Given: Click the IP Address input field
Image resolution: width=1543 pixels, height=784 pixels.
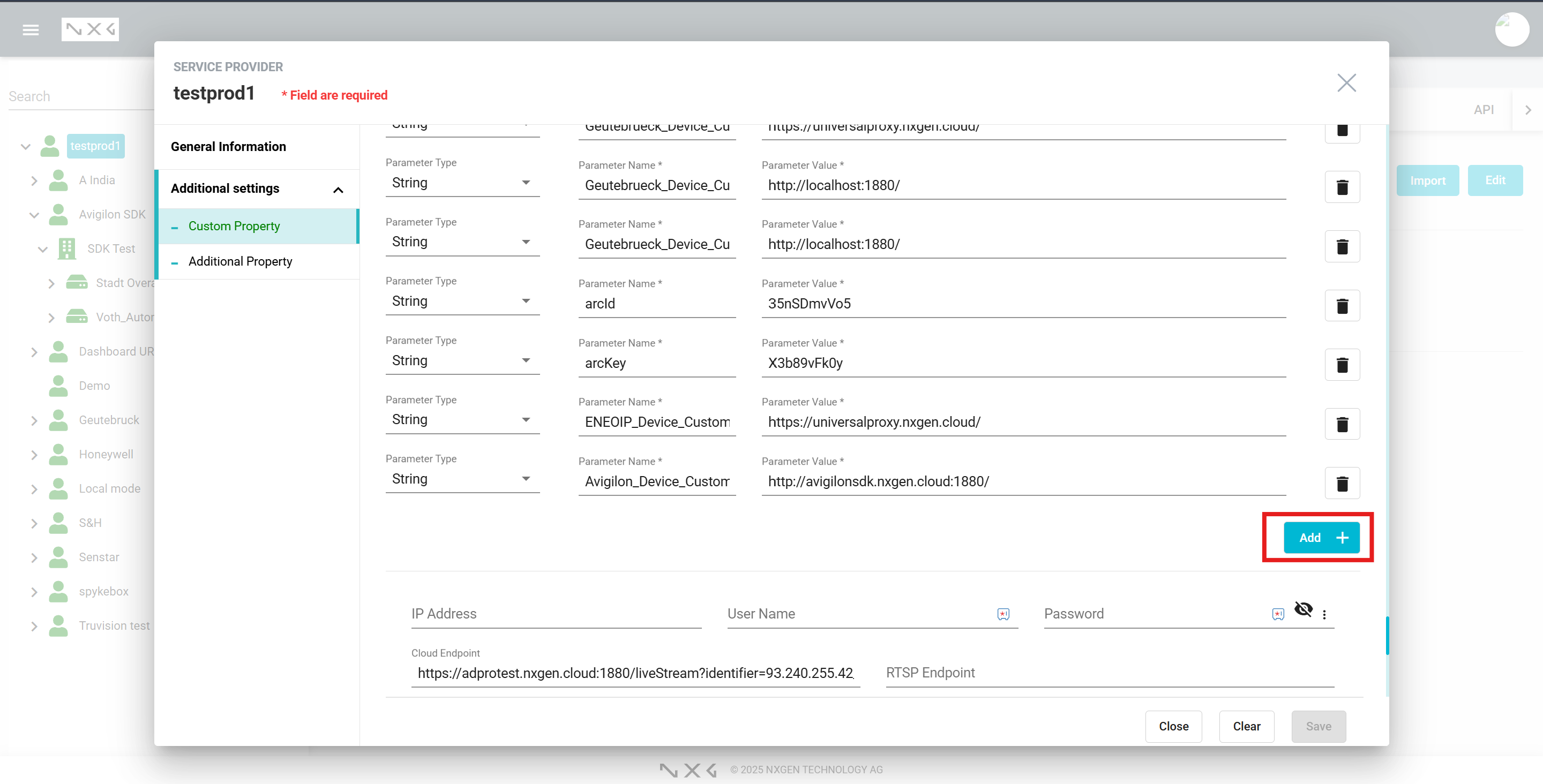Looking at the screenshot, I should point(555,614).
